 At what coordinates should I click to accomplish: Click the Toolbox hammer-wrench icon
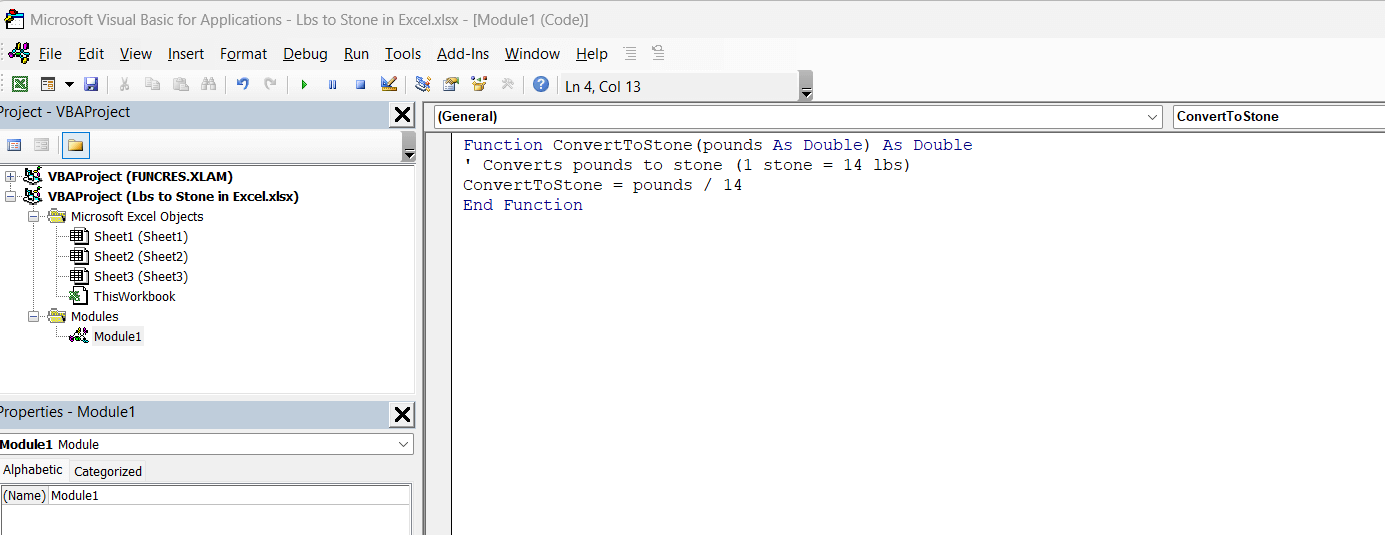tap(507, 85)
